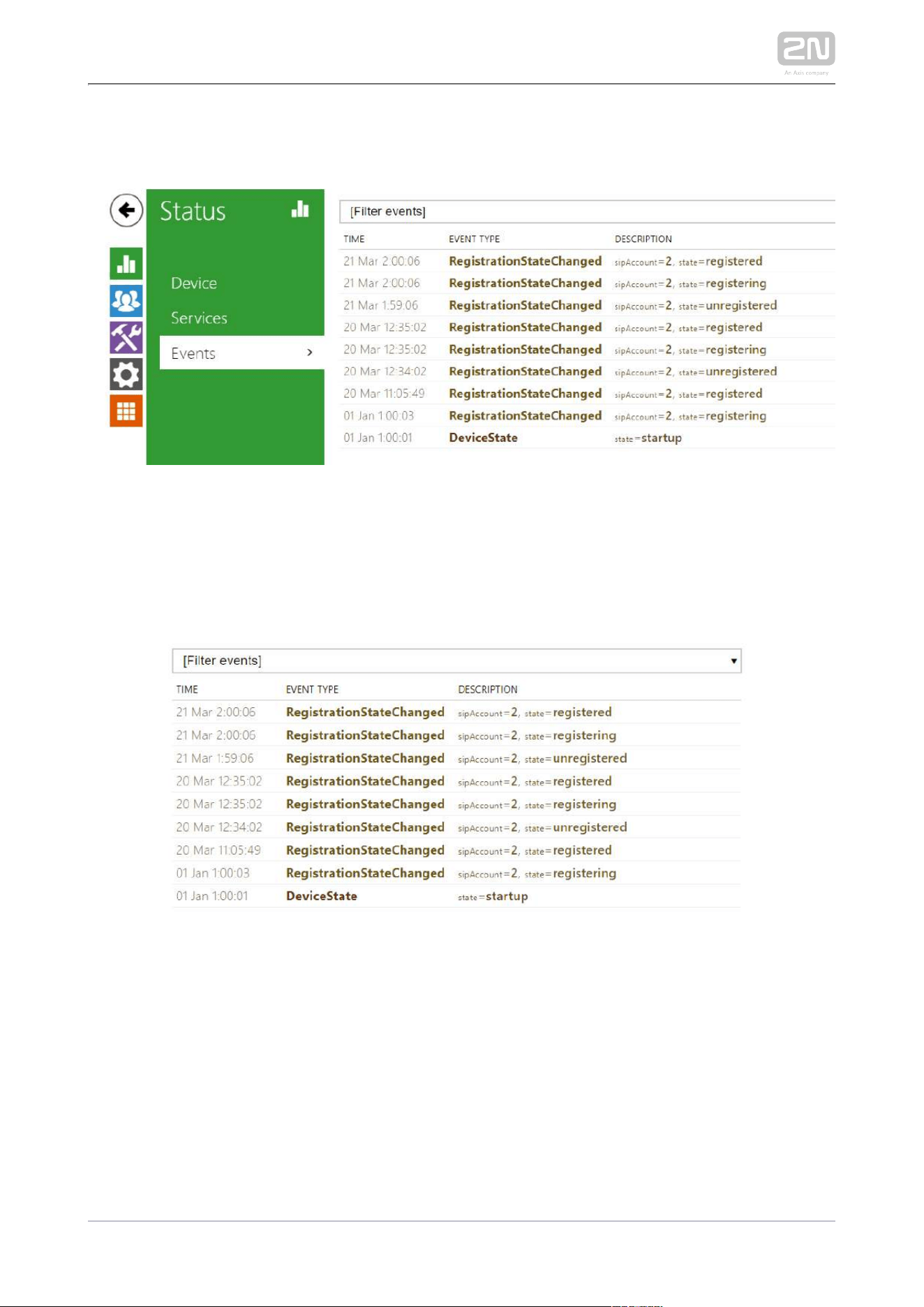
Task: Click the upper DESCRIPTION column header
Action: pyautogui.click(x=643, y=239)
